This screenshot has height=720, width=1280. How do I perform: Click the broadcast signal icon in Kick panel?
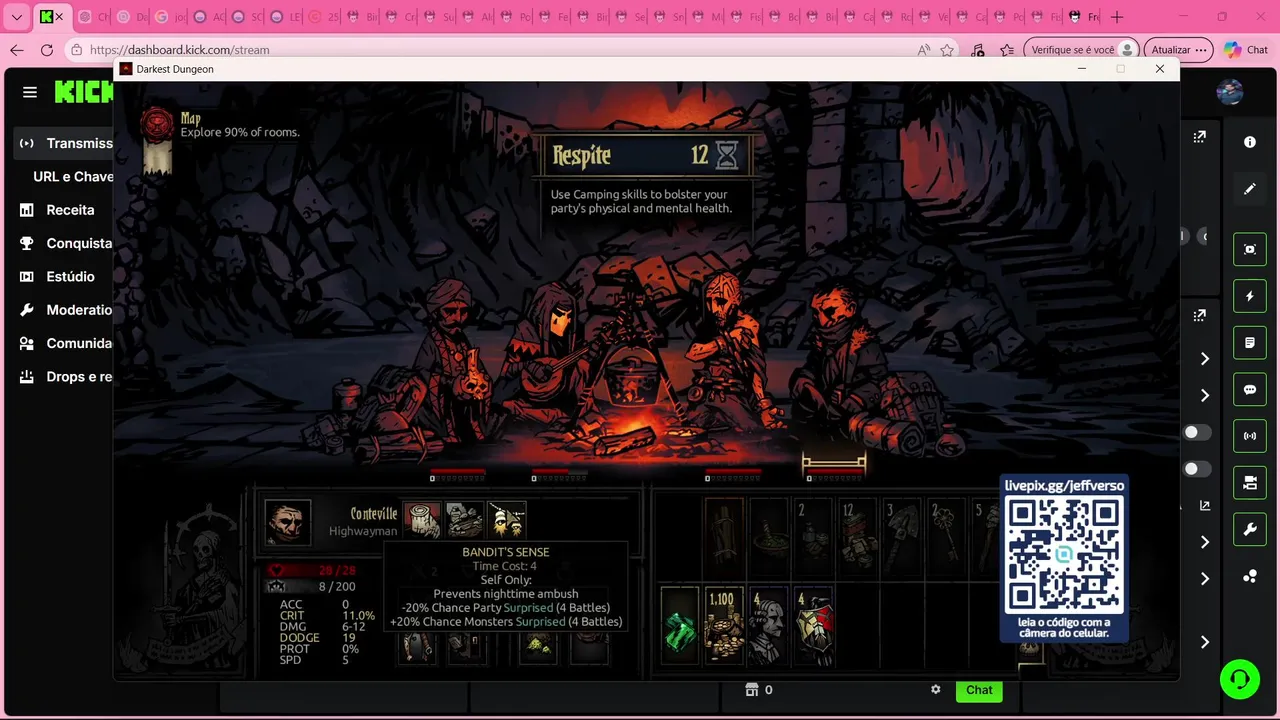point(1250,436)
